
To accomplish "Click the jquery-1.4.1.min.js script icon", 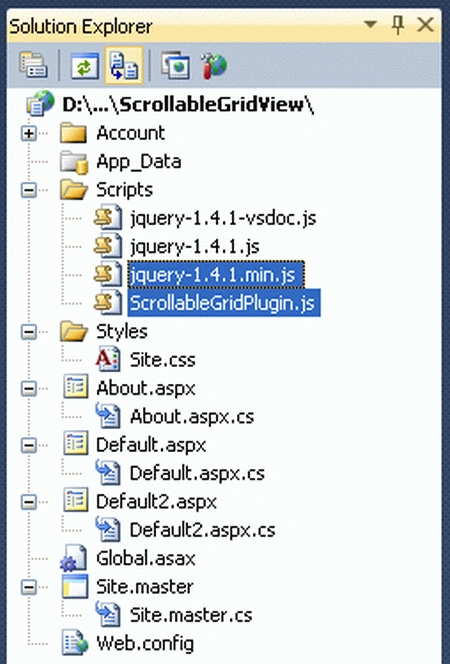I will tap(108, 274).
